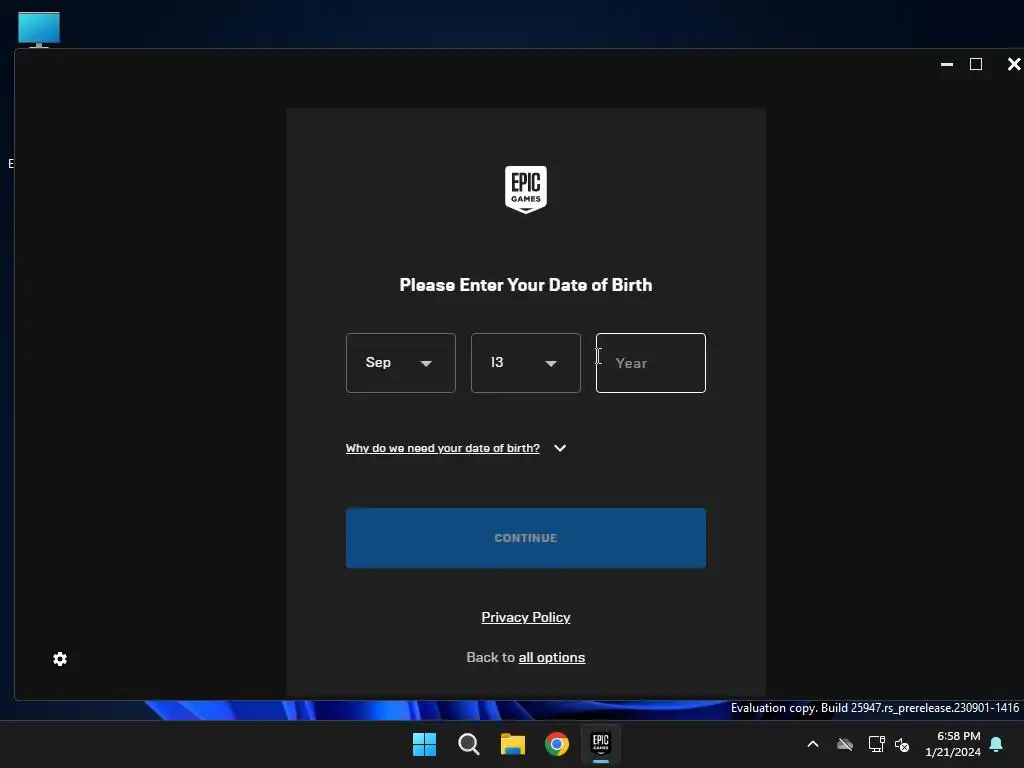Open the 'Why do we need your date of birth?' link
This screenshot has height=768, width=1024.
(x=442, y=448)
